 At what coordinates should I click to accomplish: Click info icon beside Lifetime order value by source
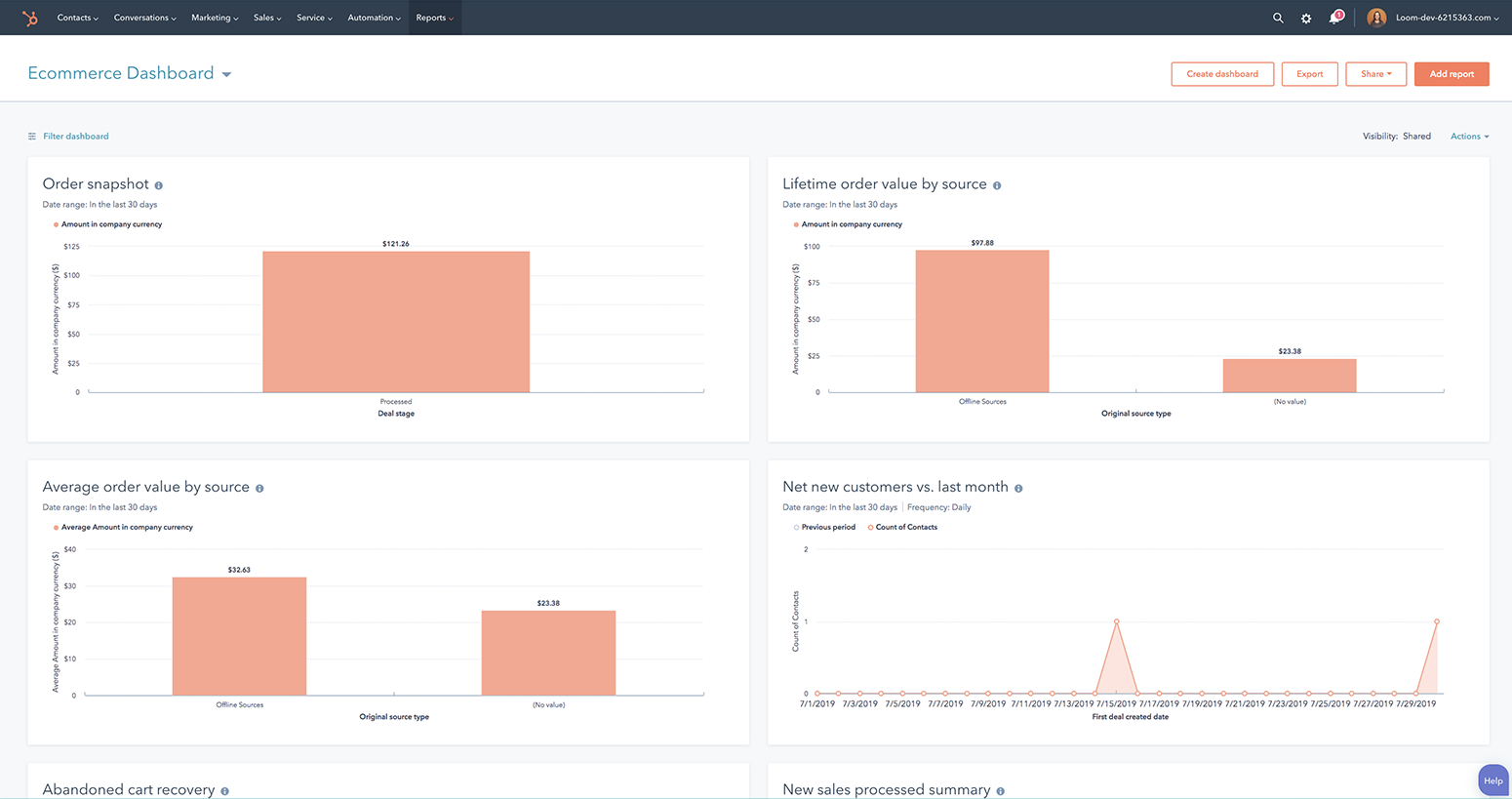click(x=997, y=185)
